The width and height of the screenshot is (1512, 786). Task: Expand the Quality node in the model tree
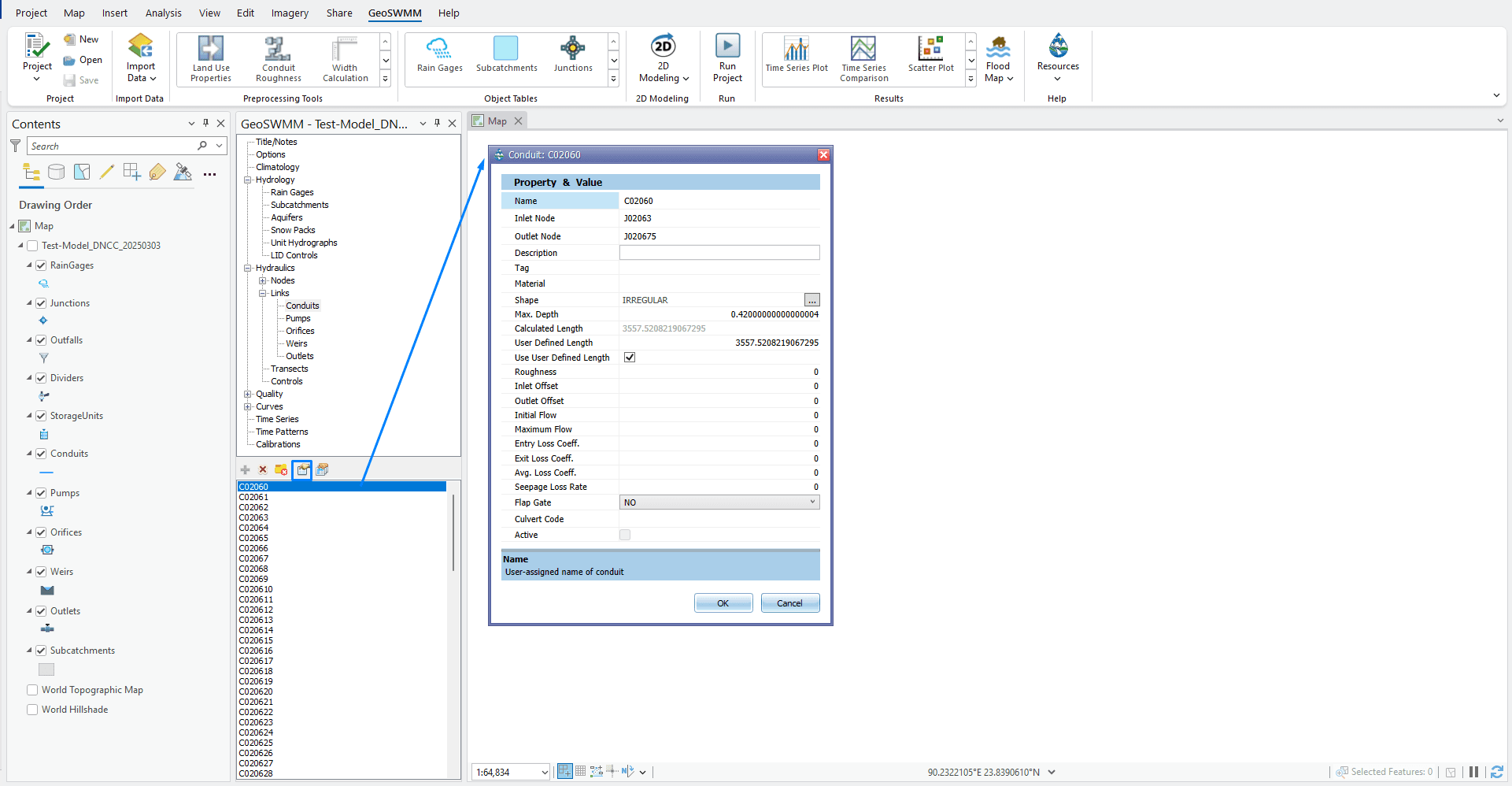pos(248,394)
